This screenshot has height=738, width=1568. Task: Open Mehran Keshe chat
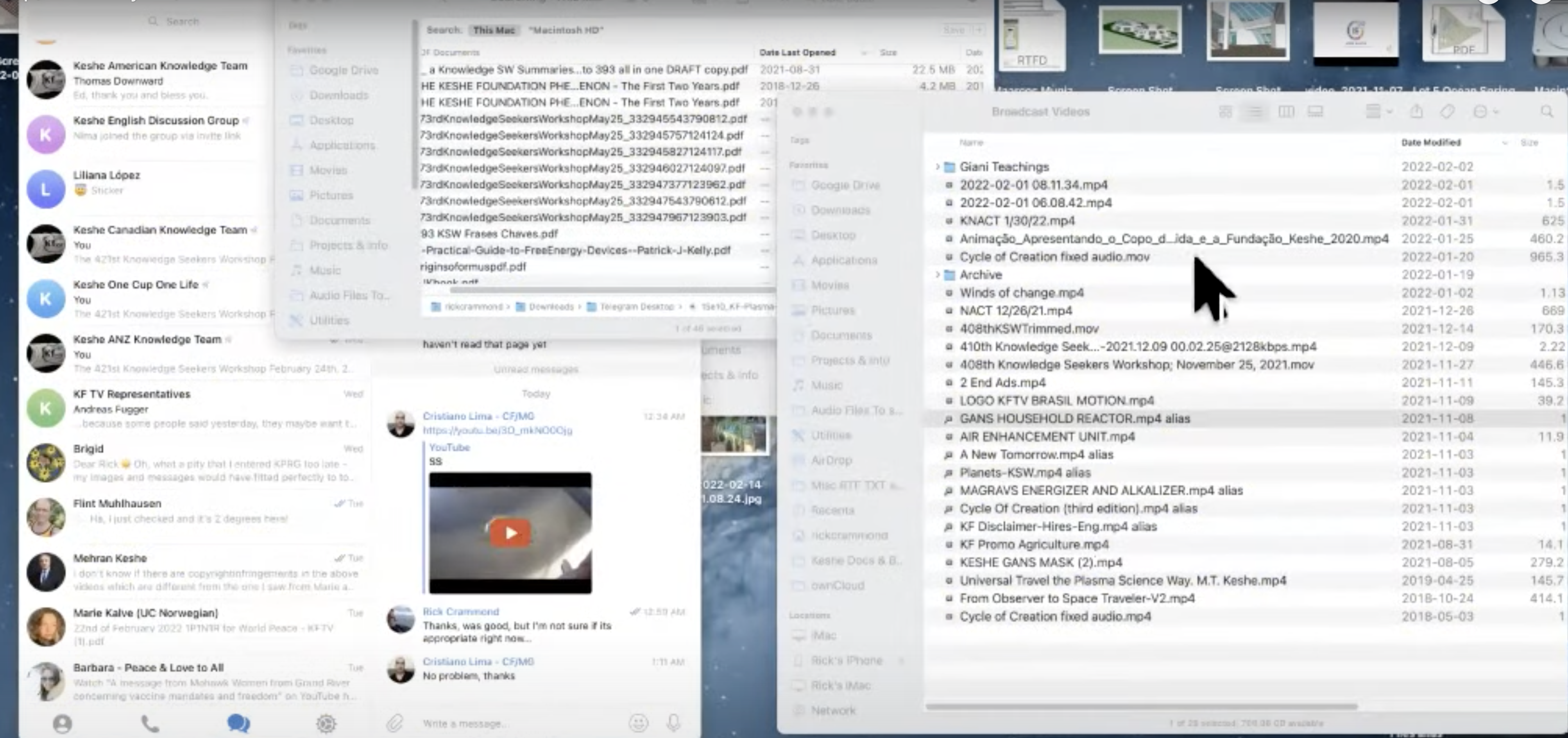(x=195, y=572)
